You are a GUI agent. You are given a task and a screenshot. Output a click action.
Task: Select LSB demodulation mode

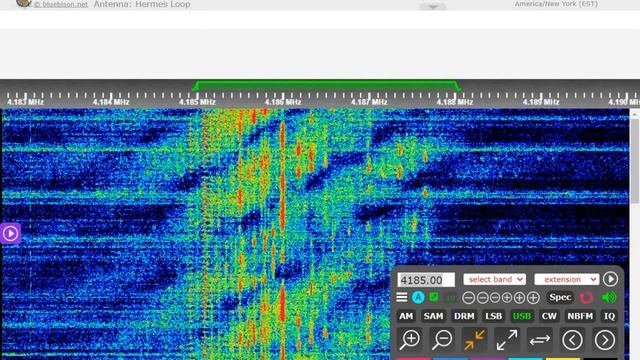493,316
